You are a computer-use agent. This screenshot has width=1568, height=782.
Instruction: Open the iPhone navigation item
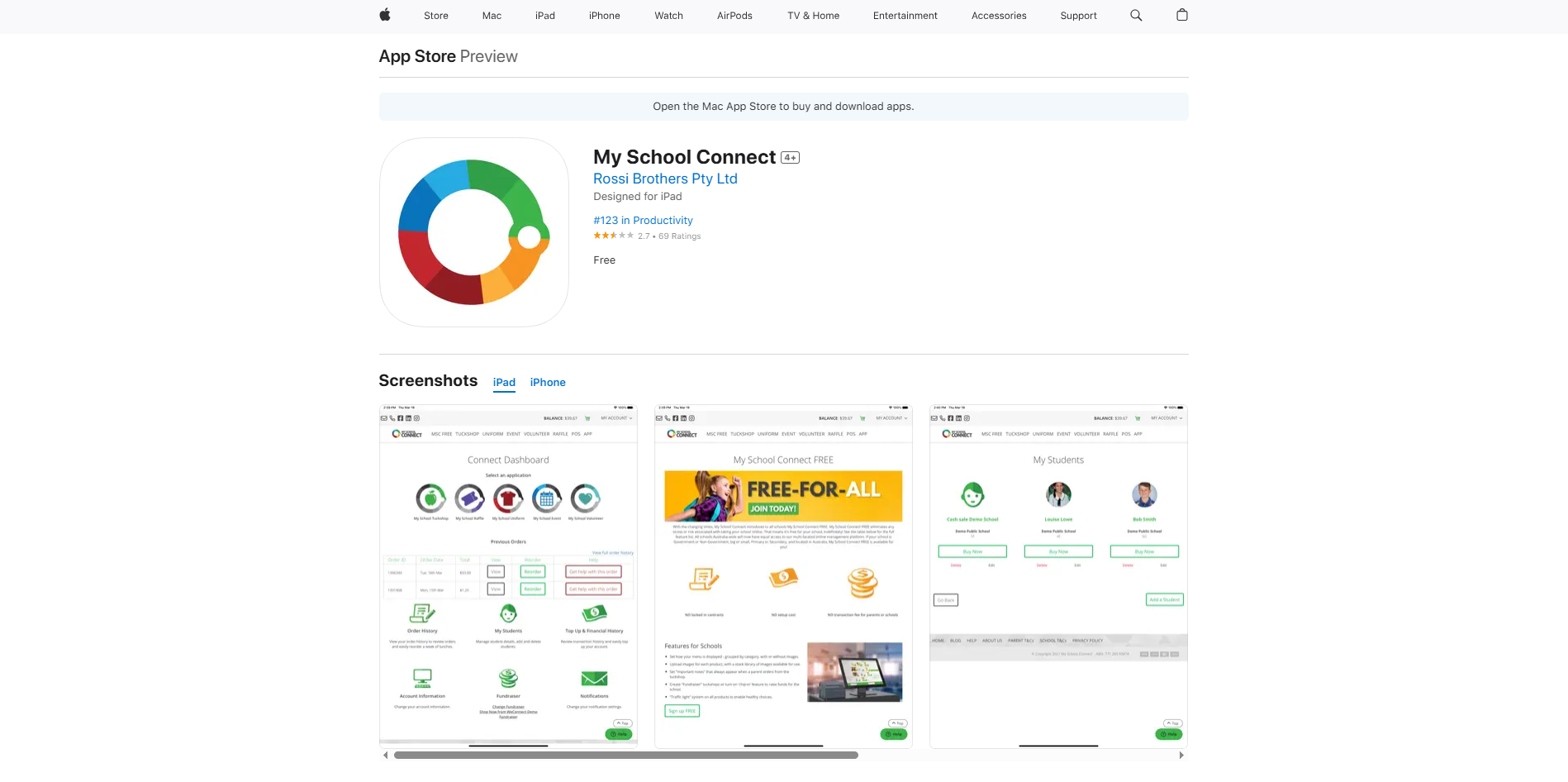pos(605,16)
